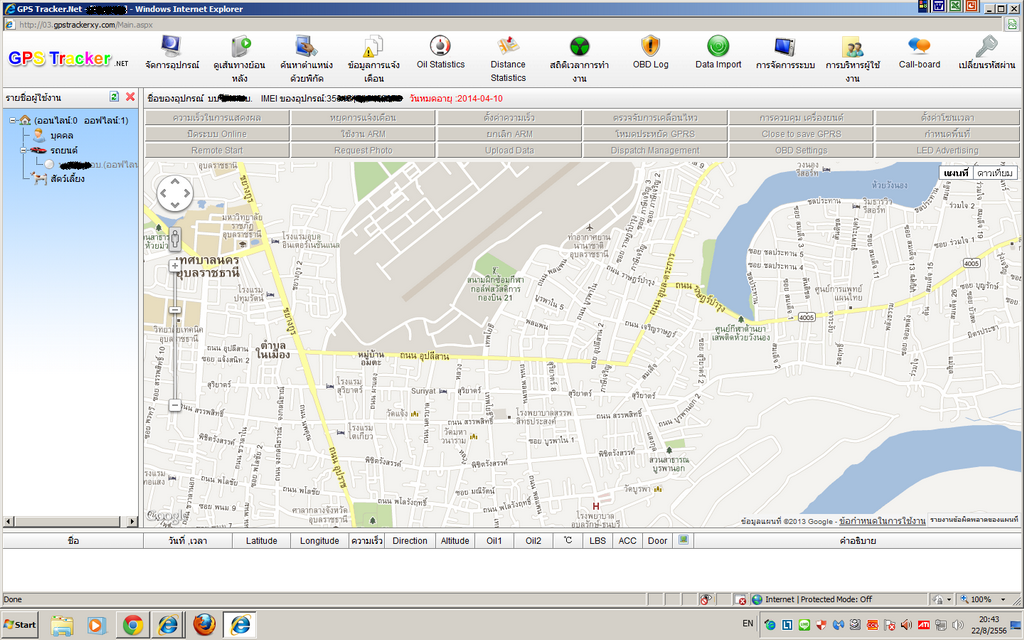
Task: Click the Altitude column header
Action: (x=455, y=541)
